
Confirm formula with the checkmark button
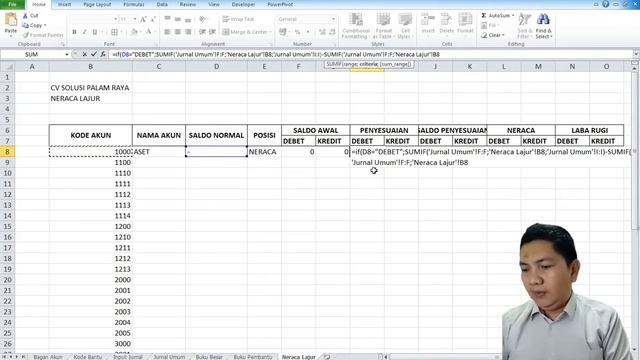point(94,54)
